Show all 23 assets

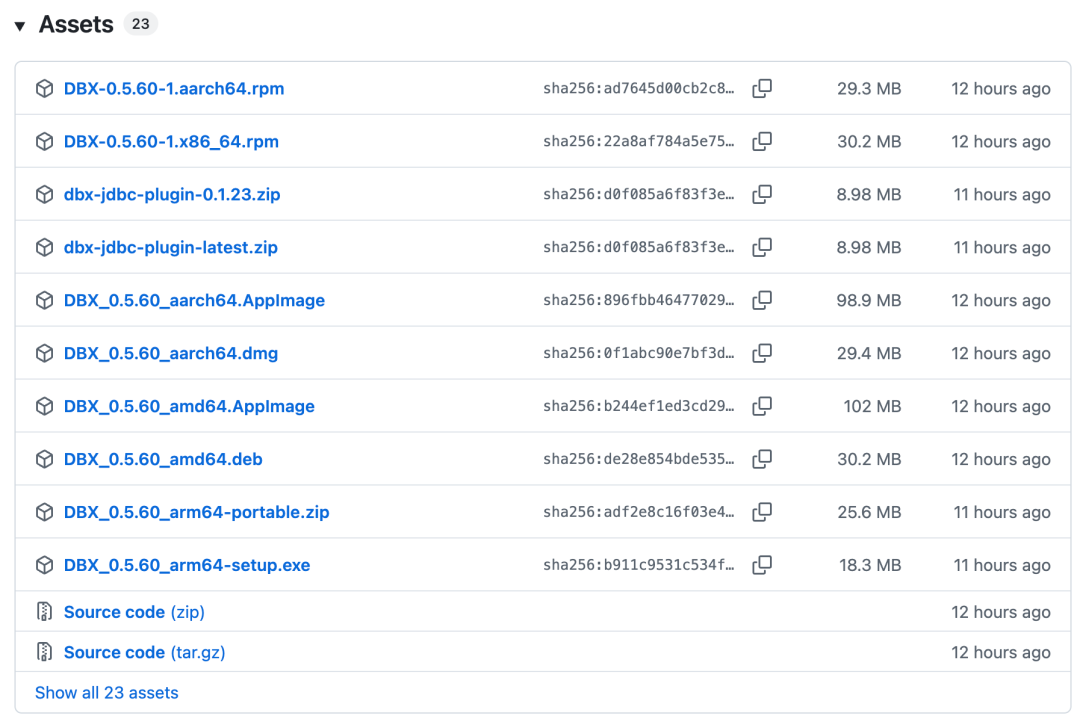click(107, 693)
